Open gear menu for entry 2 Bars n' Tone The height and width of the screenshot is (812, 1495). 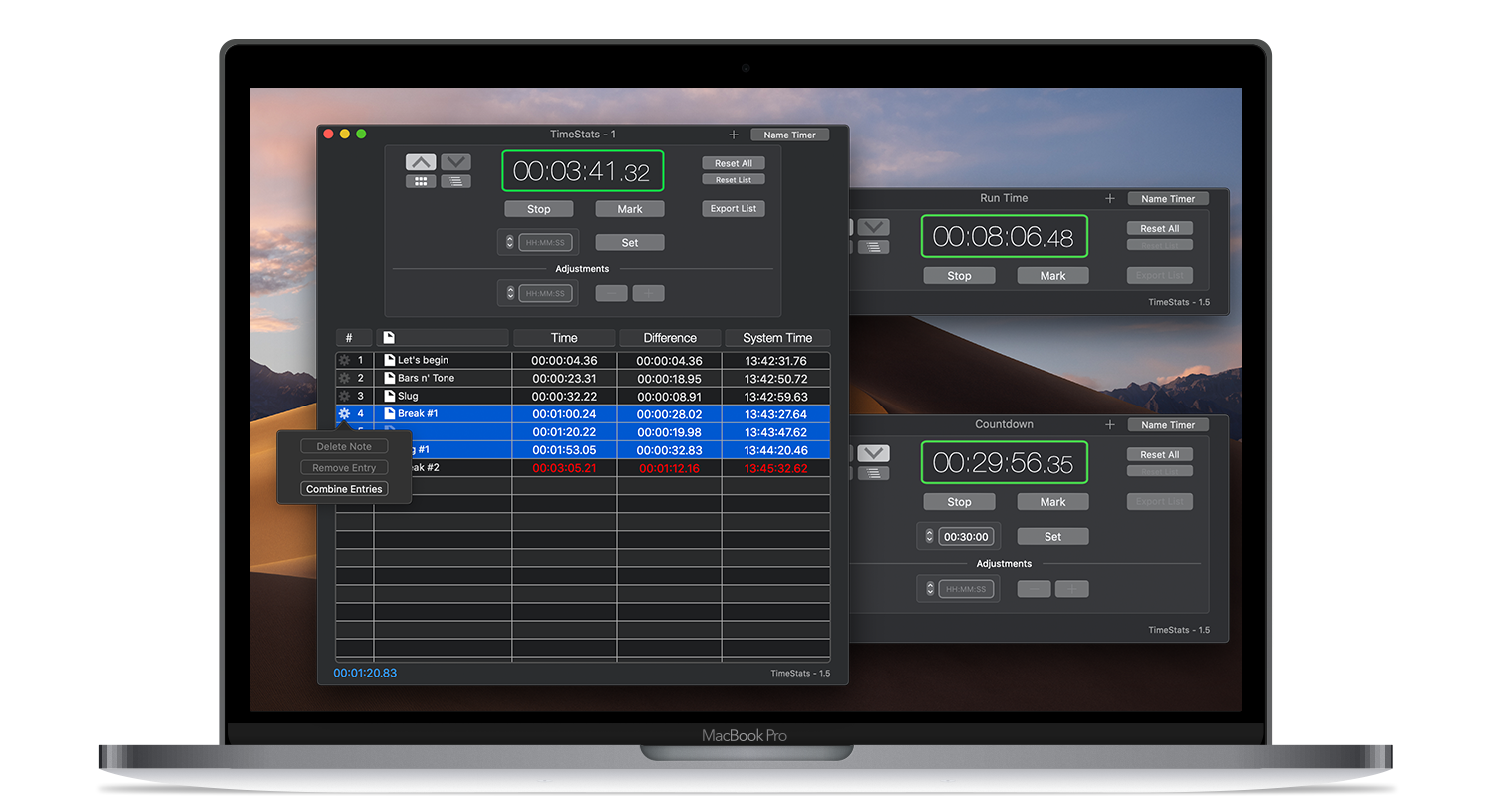pos(344,378)
